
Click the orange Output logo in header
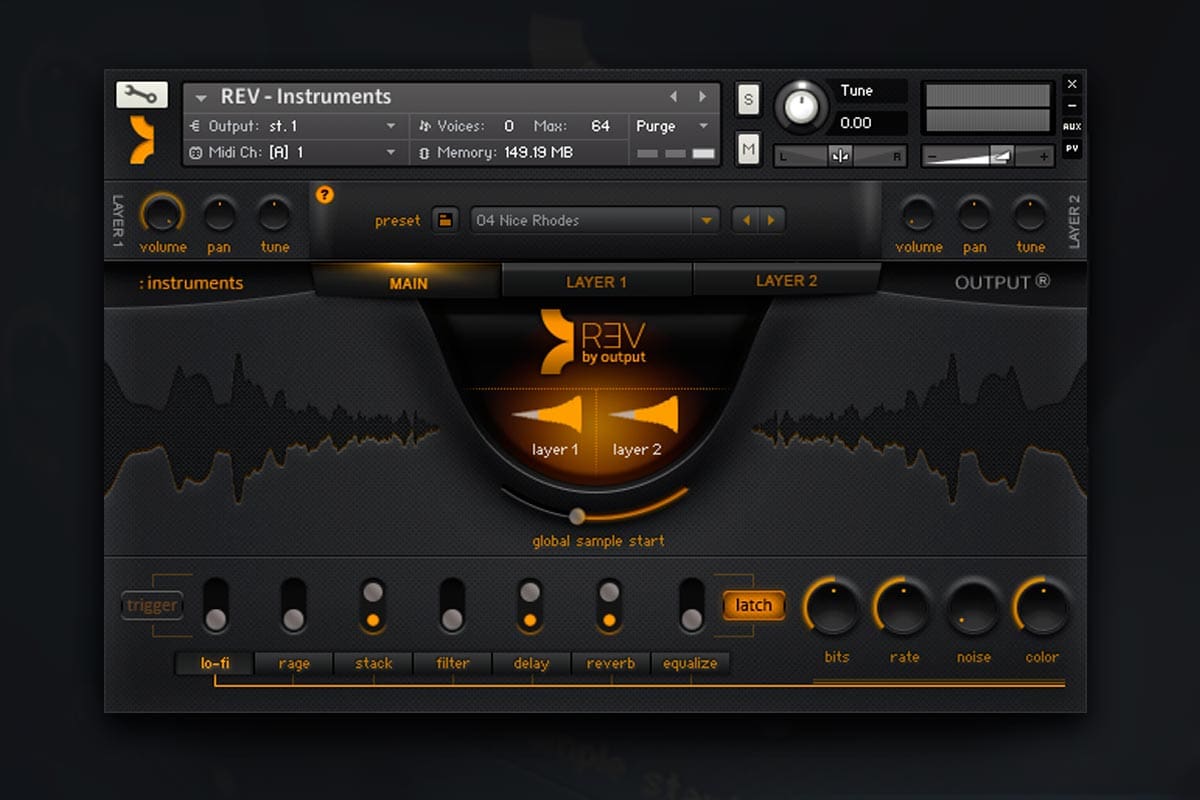point(144,140)
